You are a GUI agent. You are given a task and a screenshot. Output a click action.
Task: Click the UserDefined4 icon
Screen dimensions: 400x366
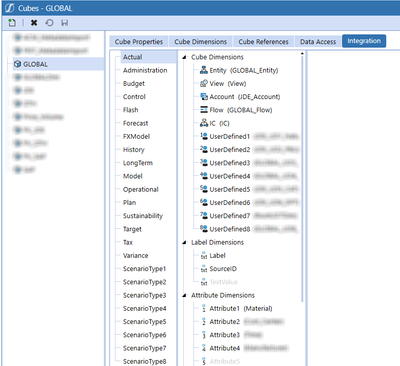point(204,176)
